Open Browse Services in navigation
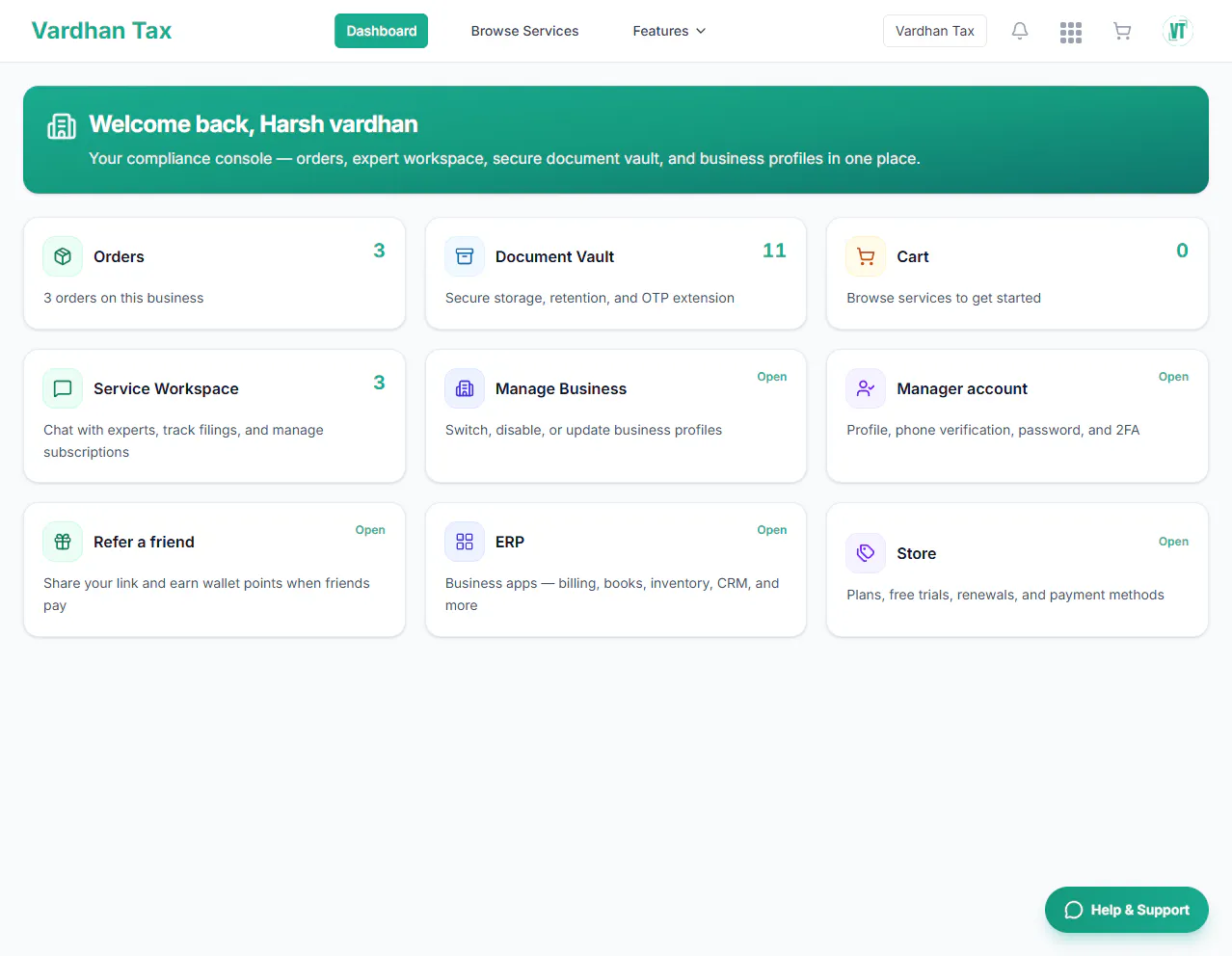Image resolution: width=1232 pixels, height=956 pixels. coord(524,31)
